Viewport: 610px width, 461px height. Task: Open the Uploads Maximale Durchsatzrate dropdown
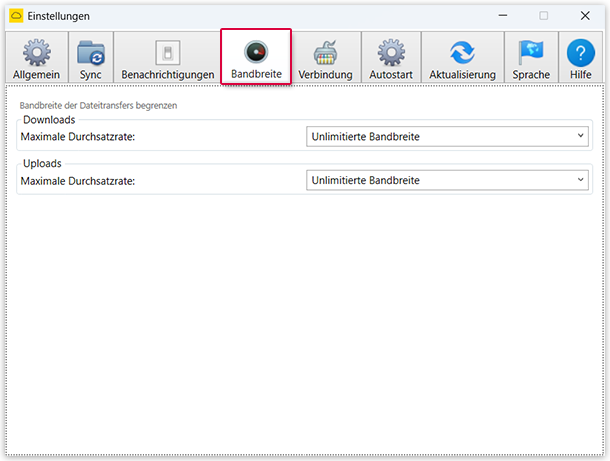tap(447, 180)
